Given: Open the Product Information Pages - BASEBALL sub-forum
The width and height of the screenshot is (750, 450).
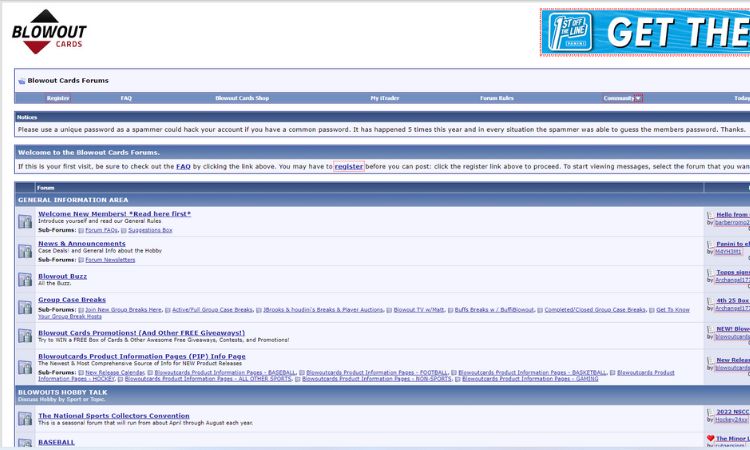Looking at the screenshot, I should click(225, 373).
